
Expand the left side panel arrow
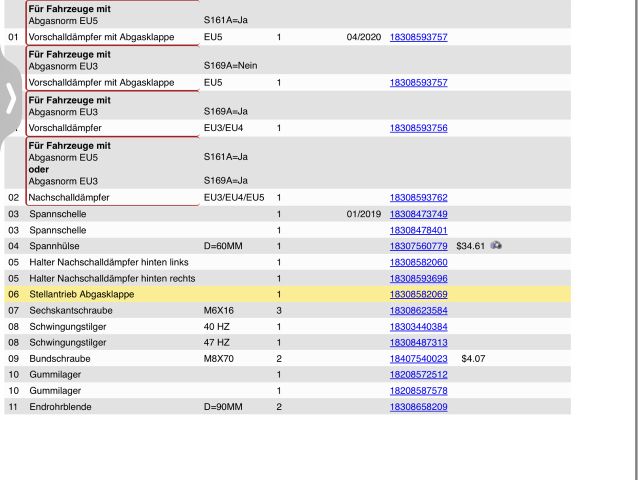point(10,99)
